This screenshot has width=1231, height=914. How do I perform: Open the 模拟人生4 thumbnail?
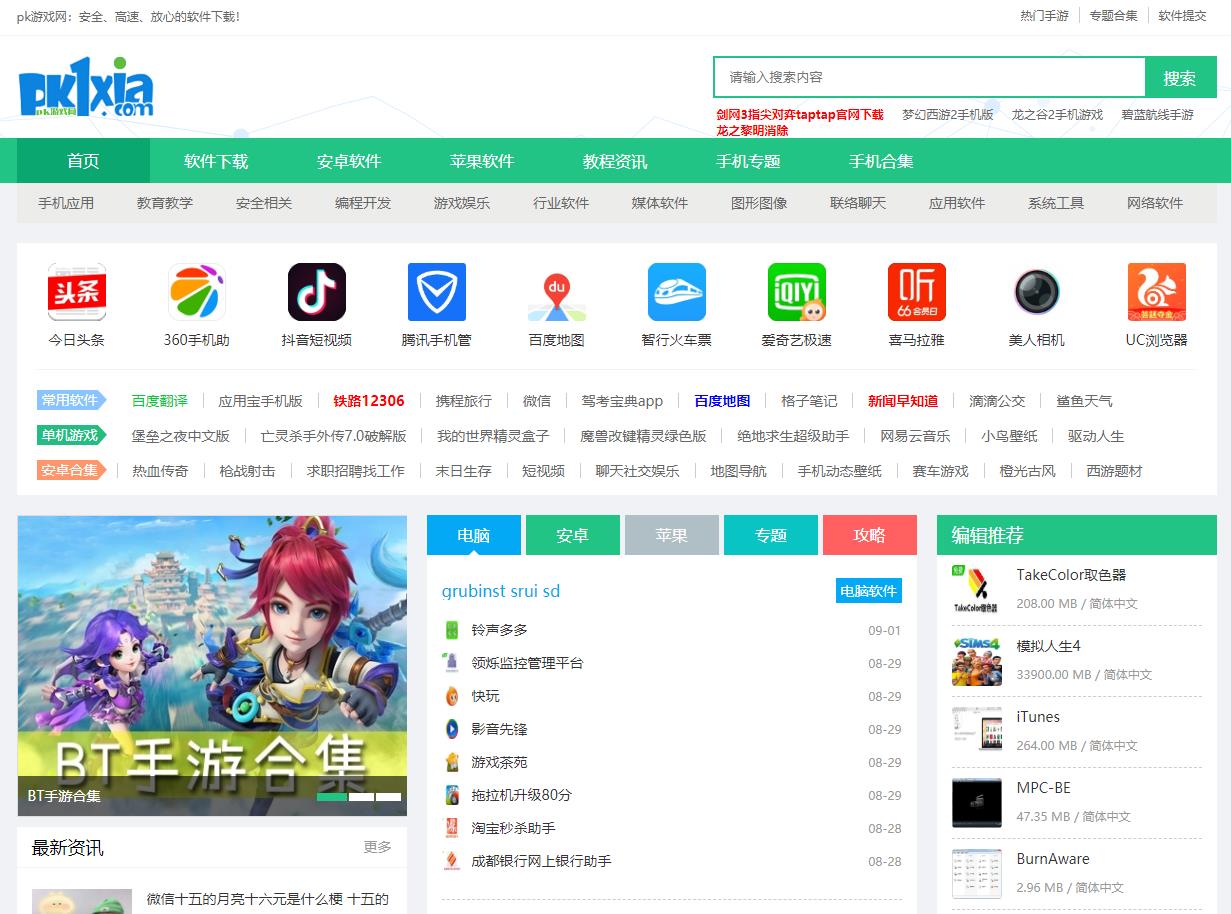point(977,661)
